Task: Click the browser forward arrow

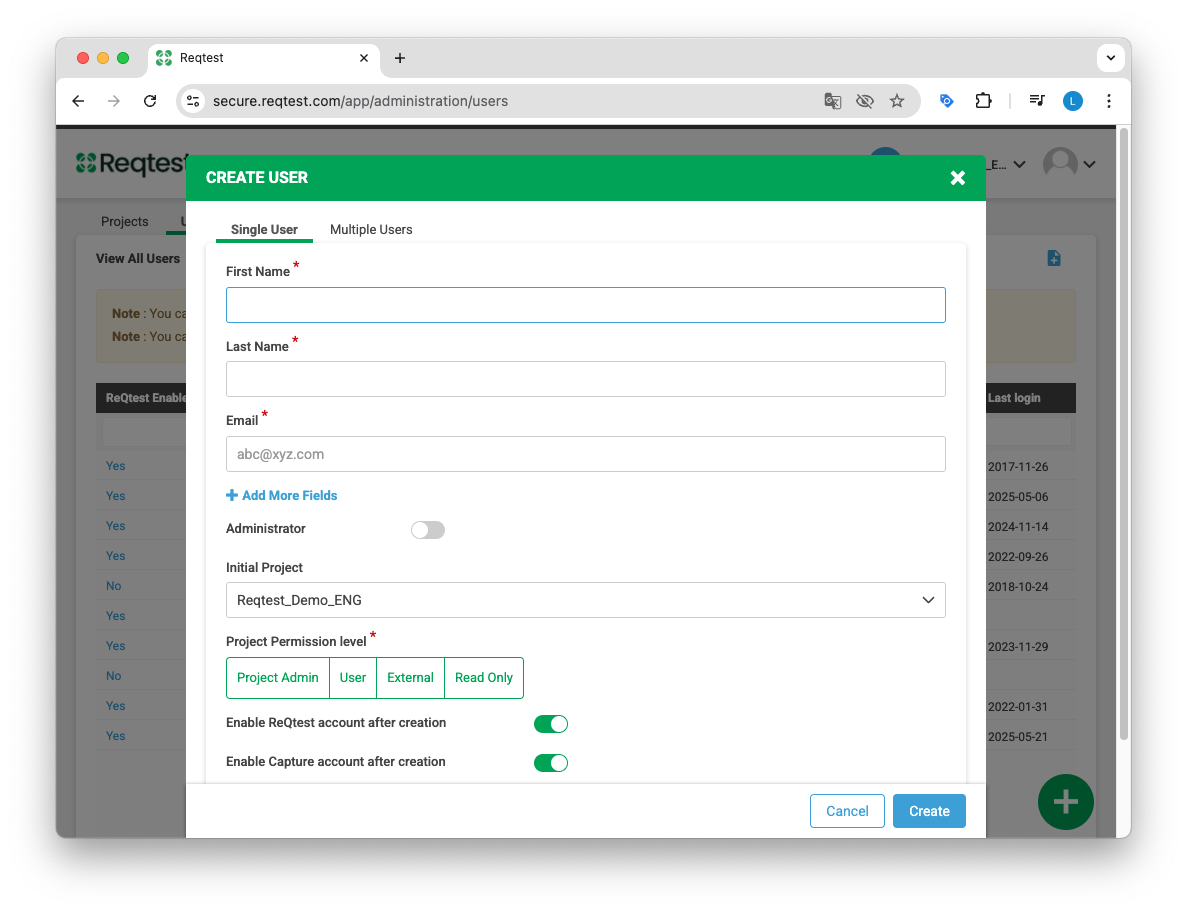Action: coord(114,101)
